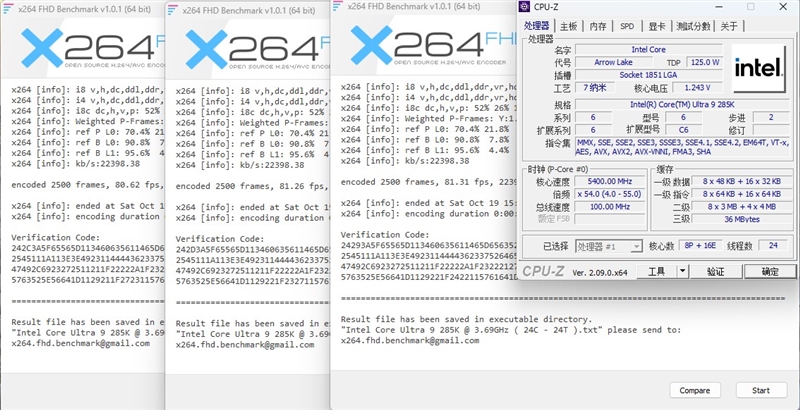Click the 插槽 field Socket 1851 LGA
This screenshot has height=410, width=800.
(648, 75)
